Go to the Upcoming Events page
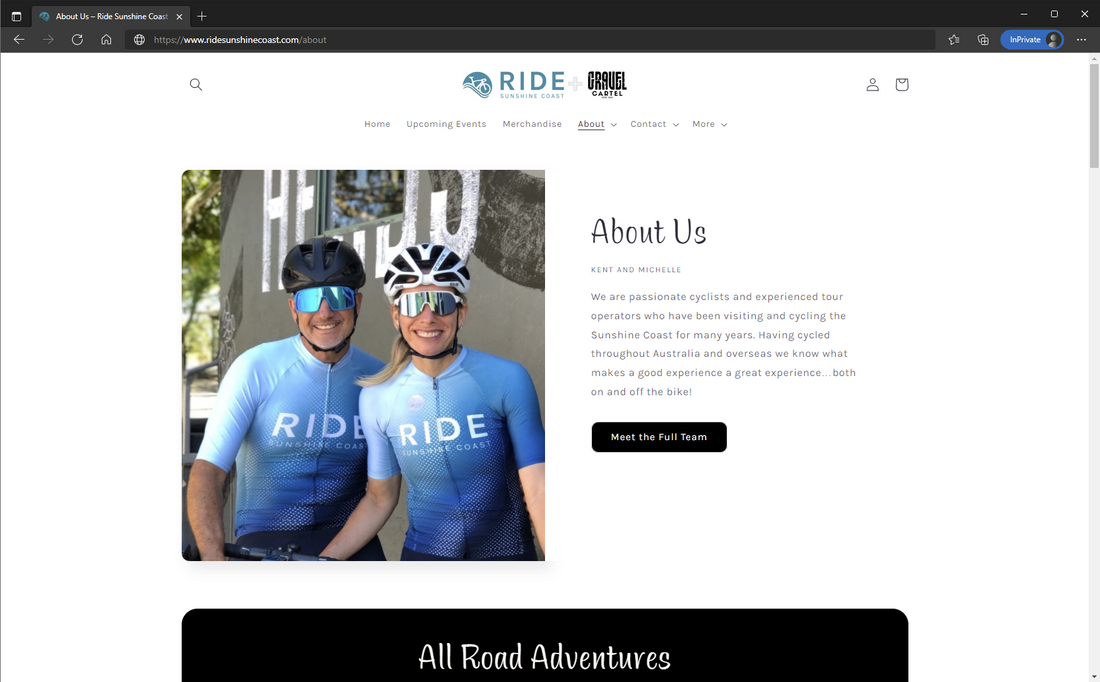This screenshot has height=682, width=1100. [446, 124]
